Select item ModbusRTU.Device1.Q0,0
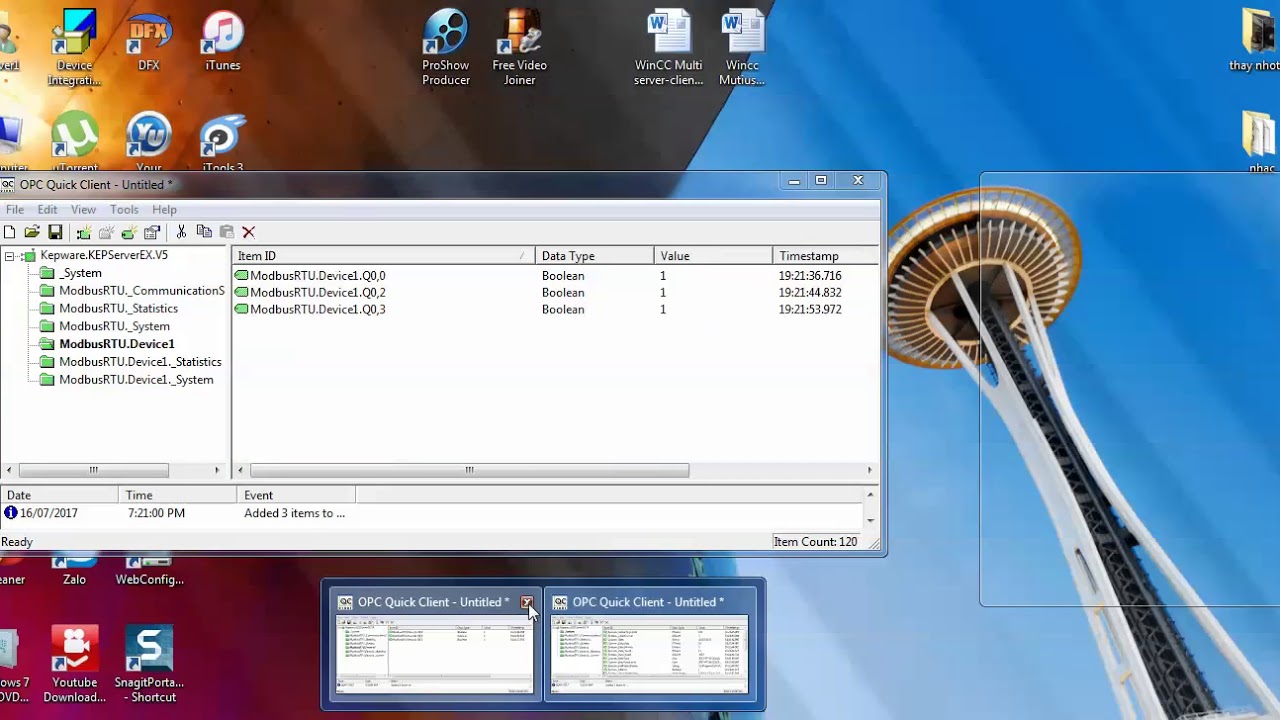This screenshot has width=1280, height=720. point(317,276)
